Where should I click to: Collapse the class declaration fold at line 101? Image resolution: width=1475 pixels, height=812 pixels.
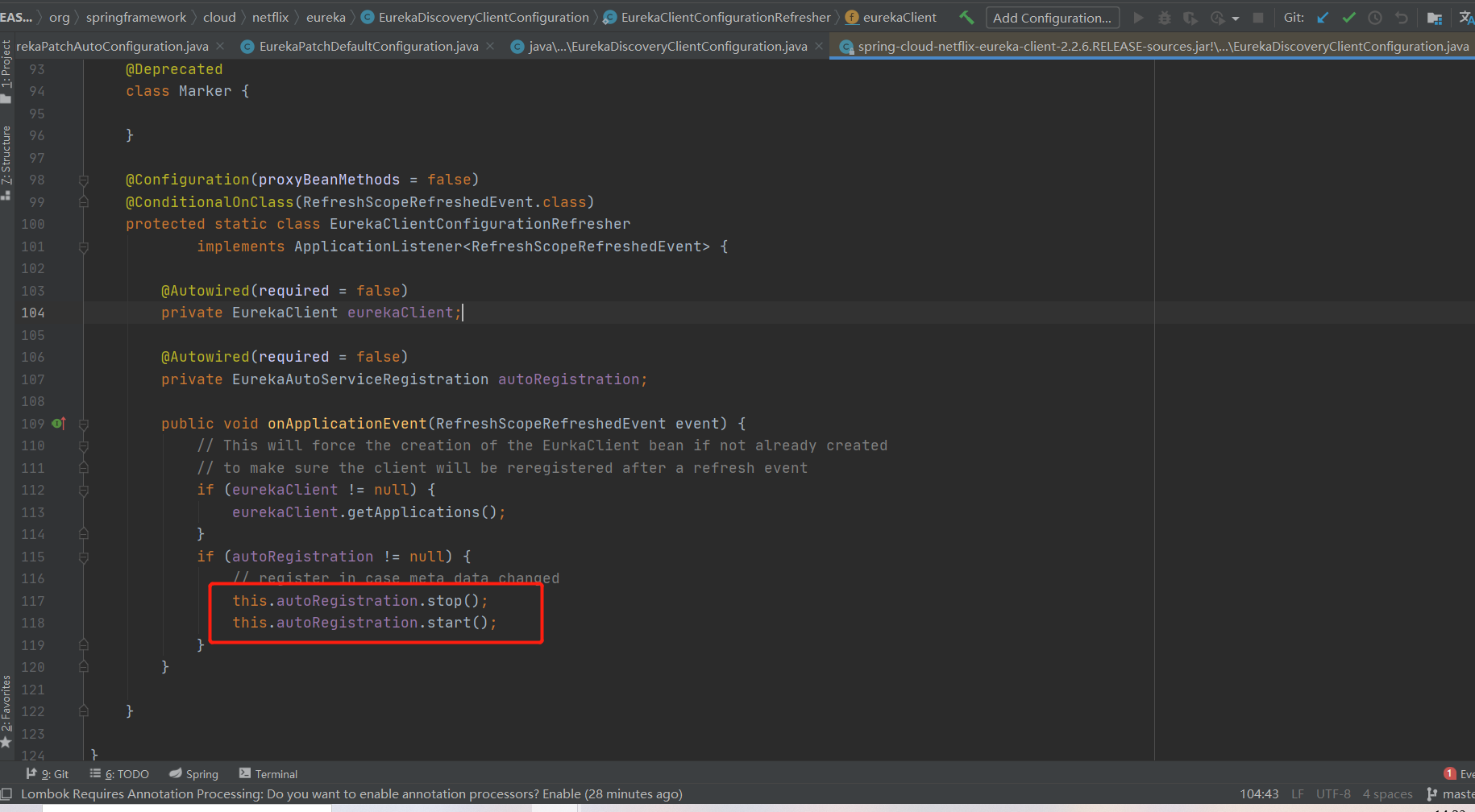(x=84, y=247)
